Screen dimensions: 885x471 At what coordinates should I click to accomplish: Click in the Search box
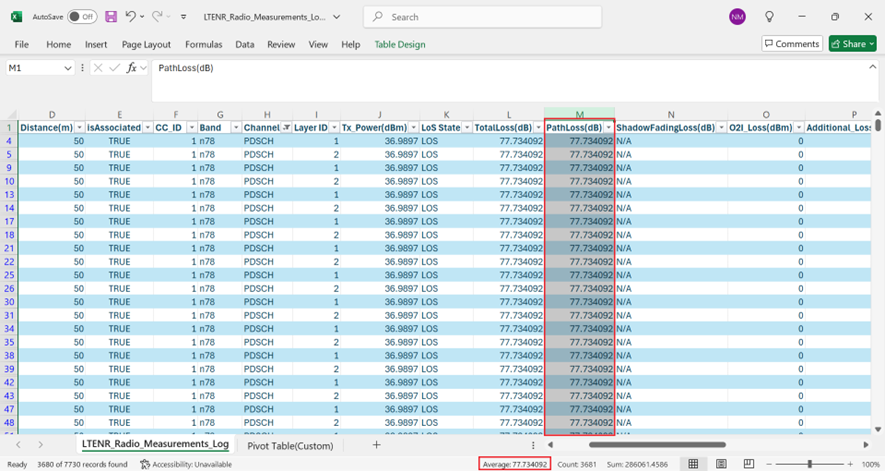[482, 17]
